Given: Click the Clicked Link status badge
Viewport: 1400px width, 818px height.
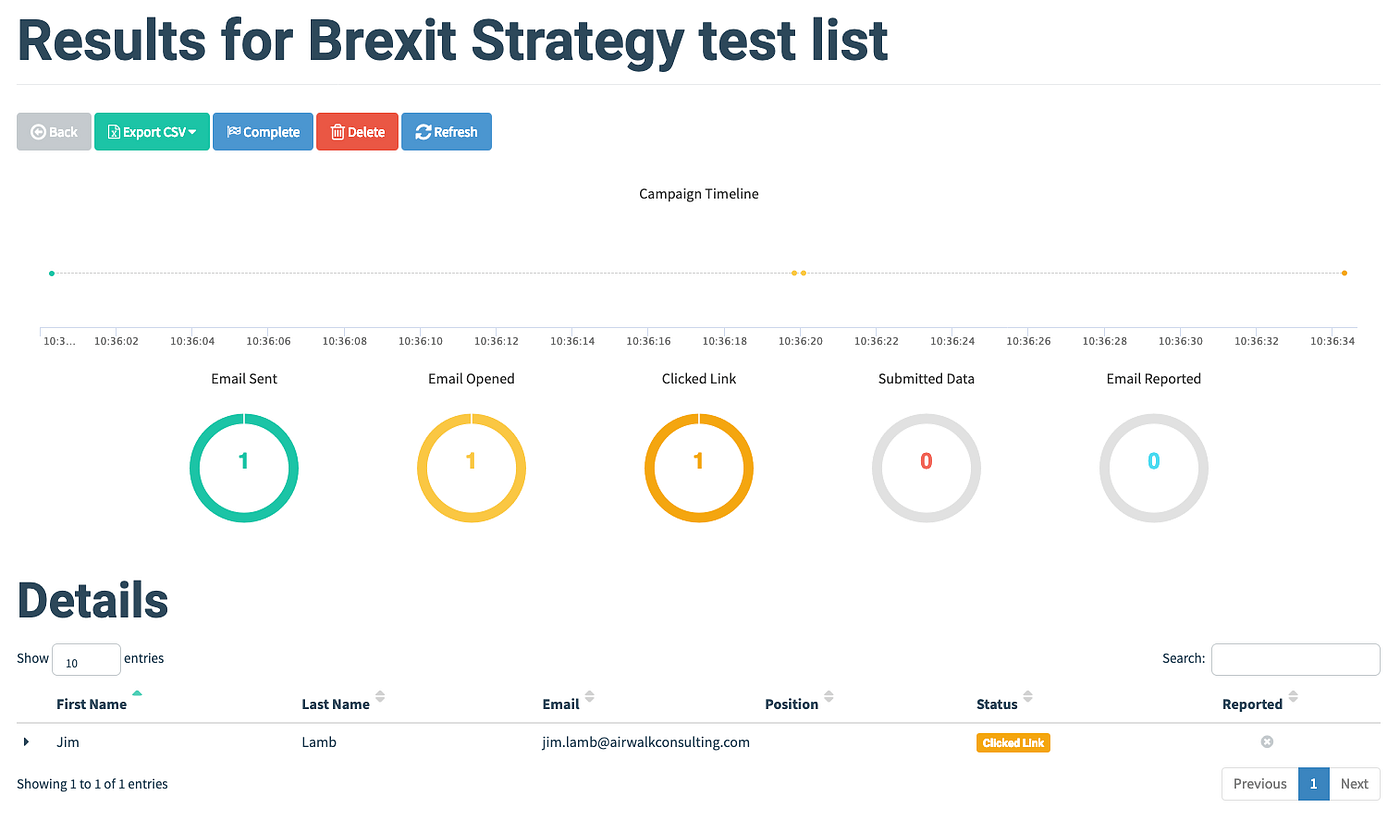Looking at the screenshot, I should click(x=1013, y=743).
